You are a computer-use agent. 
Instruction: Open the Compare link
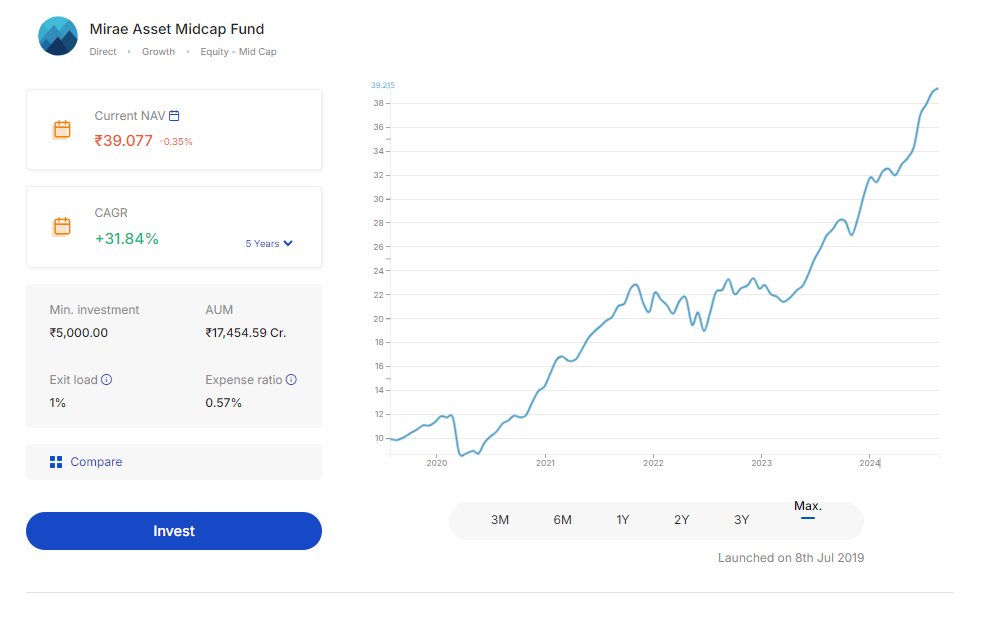(96, 462)
